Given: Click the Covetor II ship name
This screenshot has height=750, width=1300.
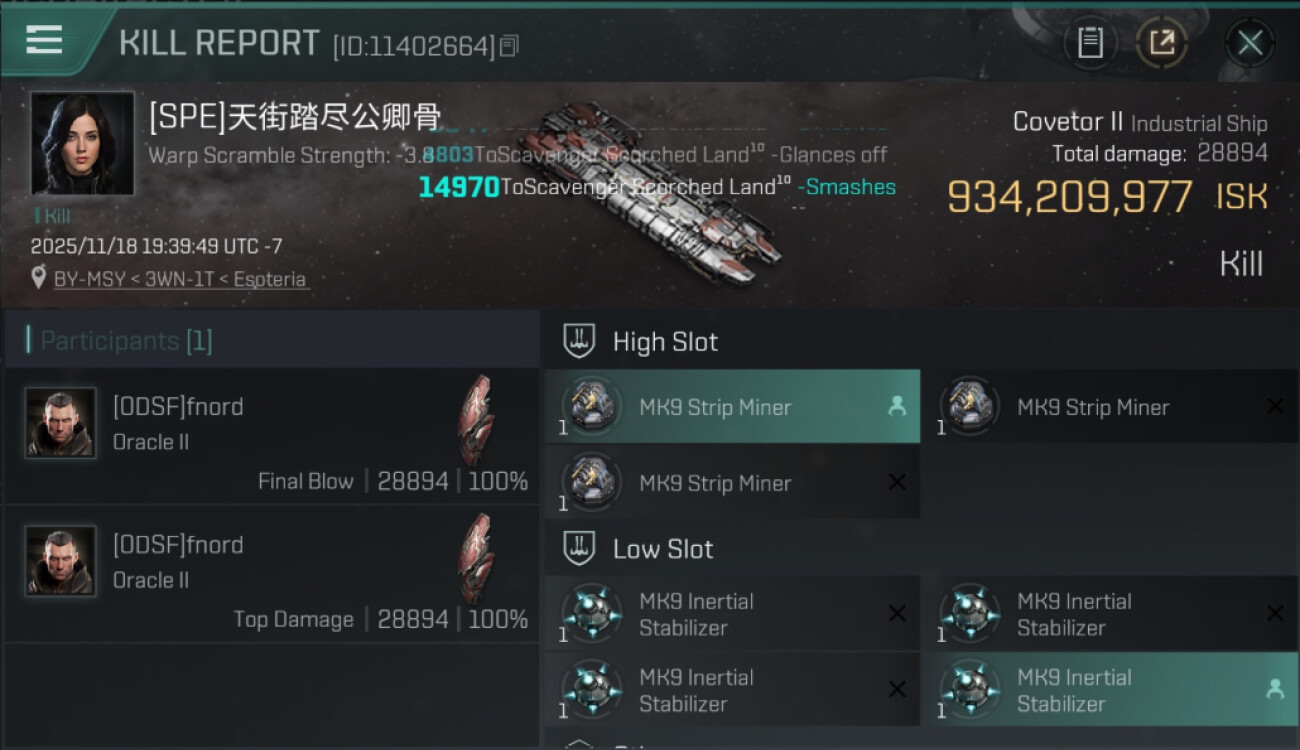Looking at the screenshot, I should pyautogui.click(x=1068, y=122).
